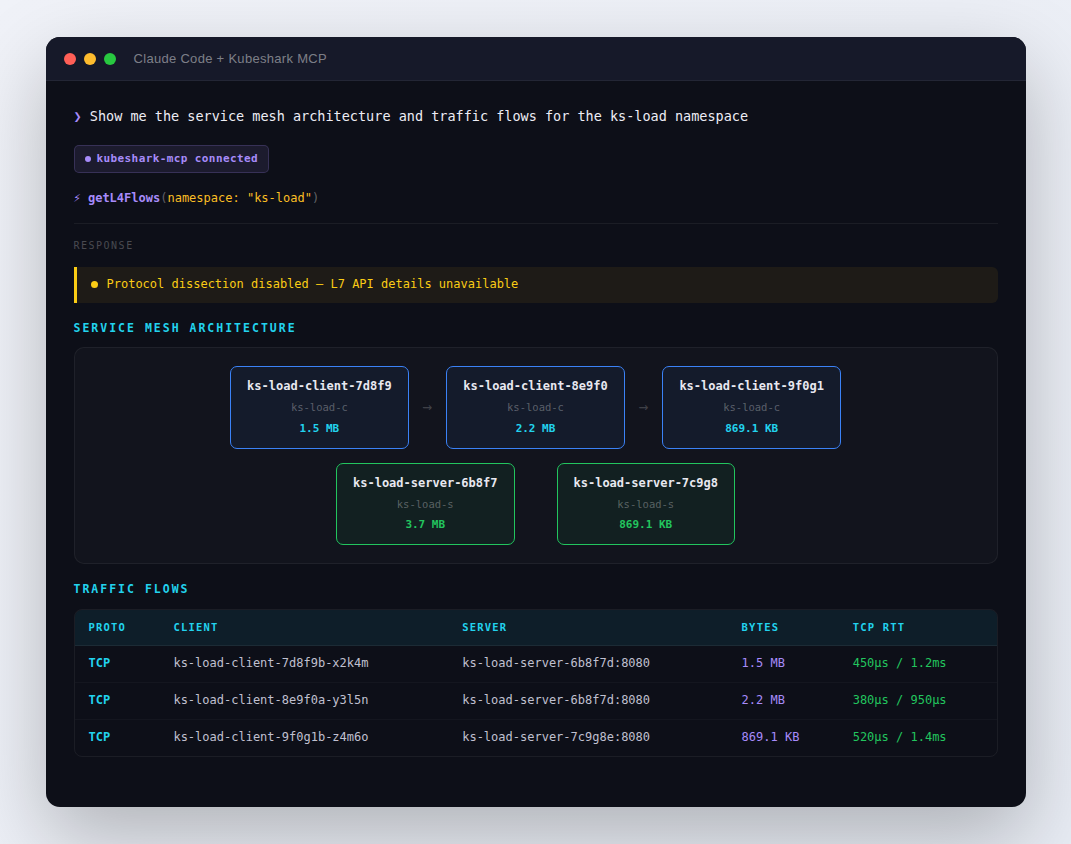
Task: Click the 450µs / 1.2ms RTT cell
Action: point(899,663)
